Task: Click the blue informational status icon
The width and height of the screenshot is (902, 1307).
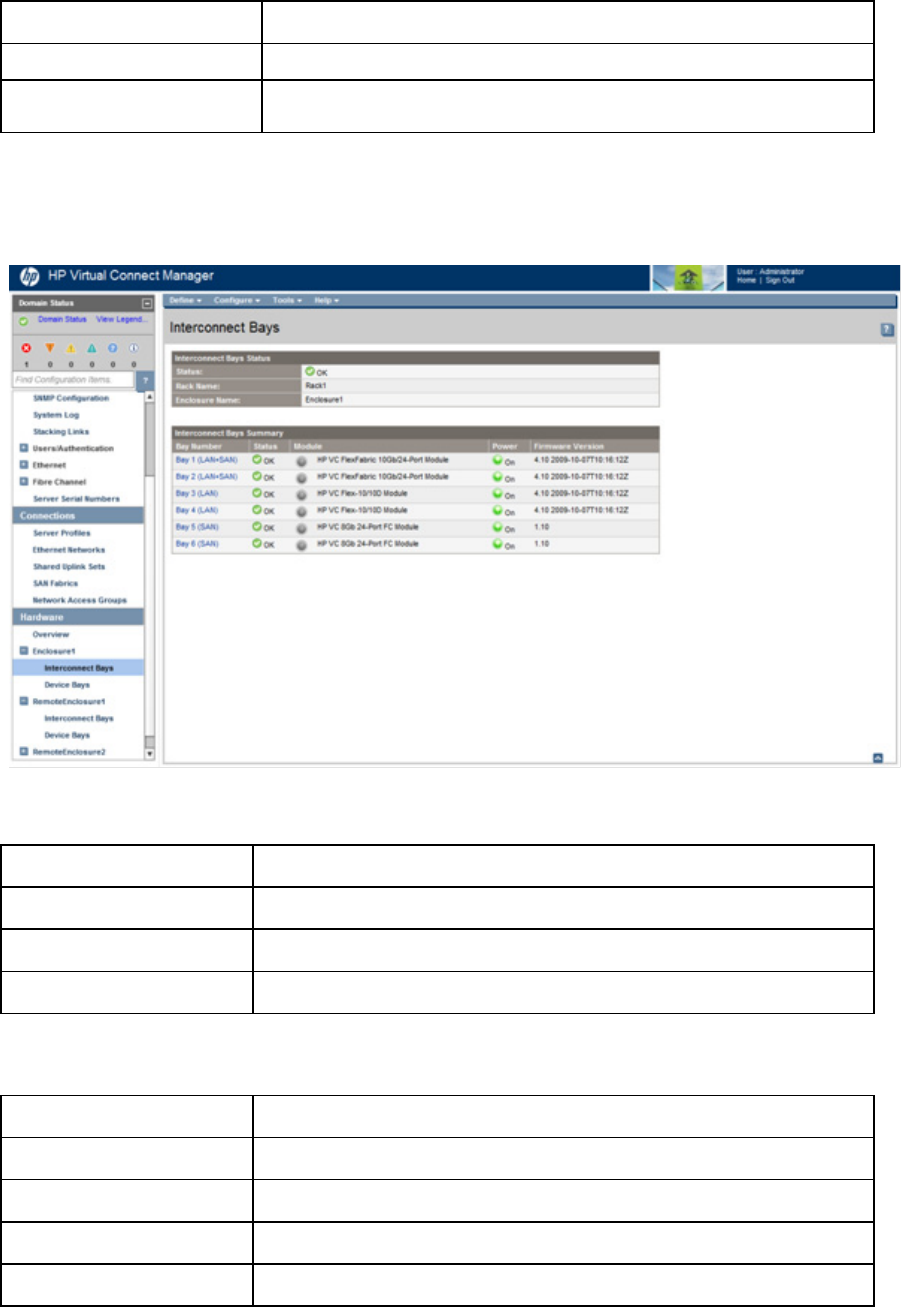Action: 135,349
